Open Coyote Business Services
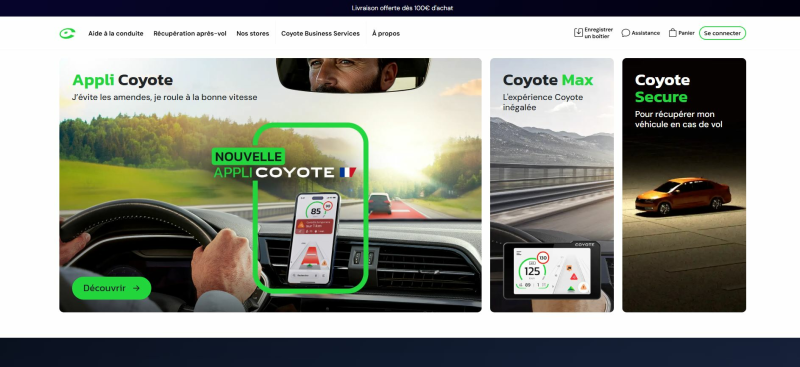 pos(320,34)
